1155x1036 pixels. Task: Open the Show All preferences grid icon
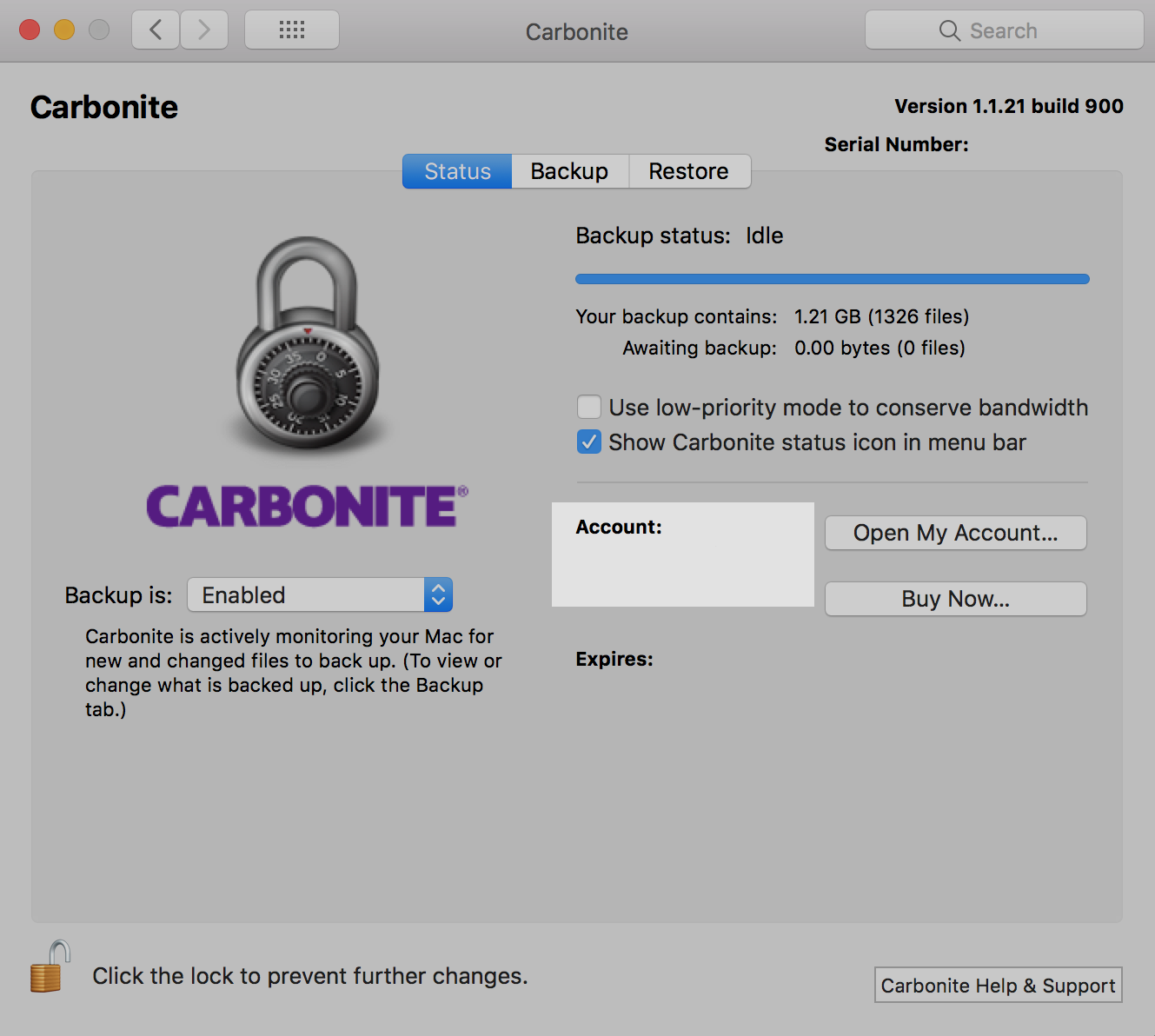[291, 29]
